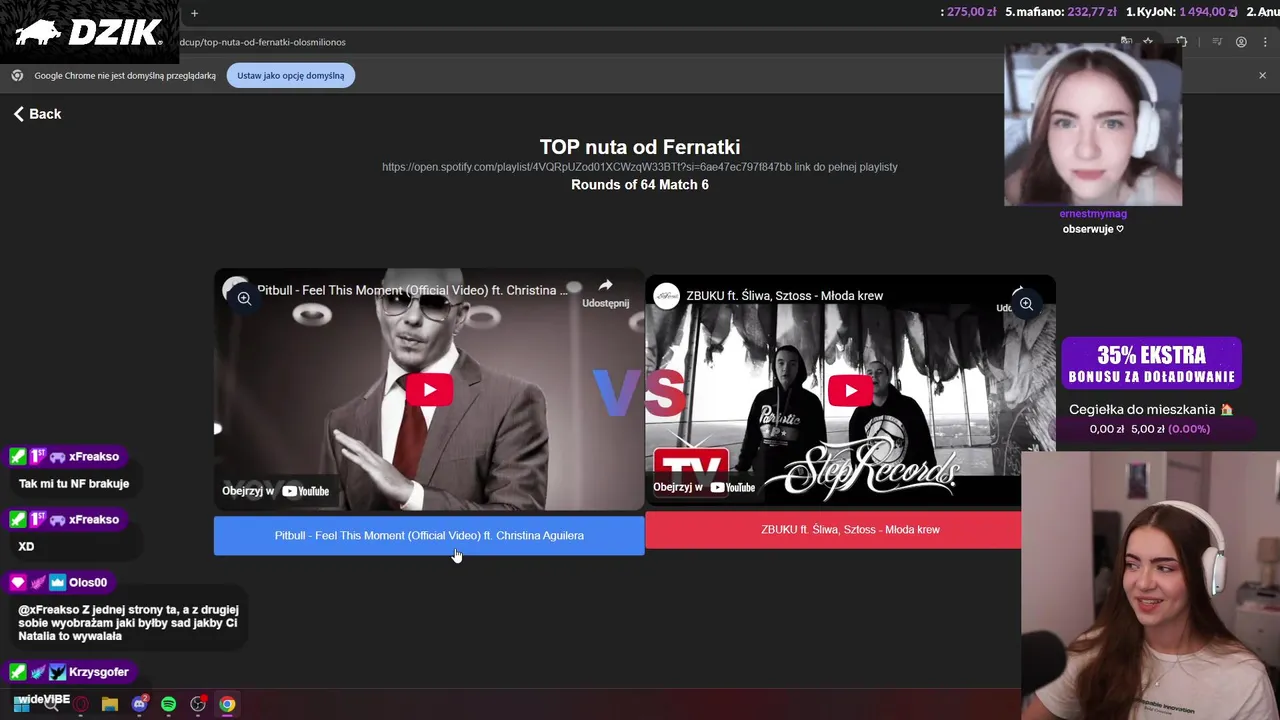Switch to Chrome in the taskbar
1280x720 pixels.
click(228, 705)
